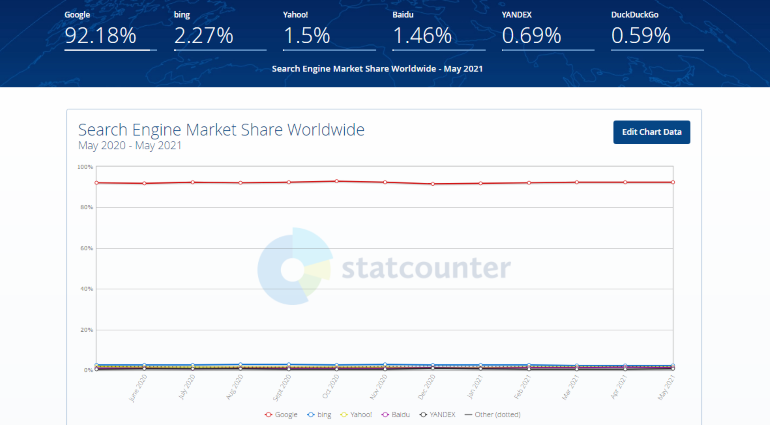Click Google data point for June 2020
Screen dimensions: 770x425
point(144,183)
